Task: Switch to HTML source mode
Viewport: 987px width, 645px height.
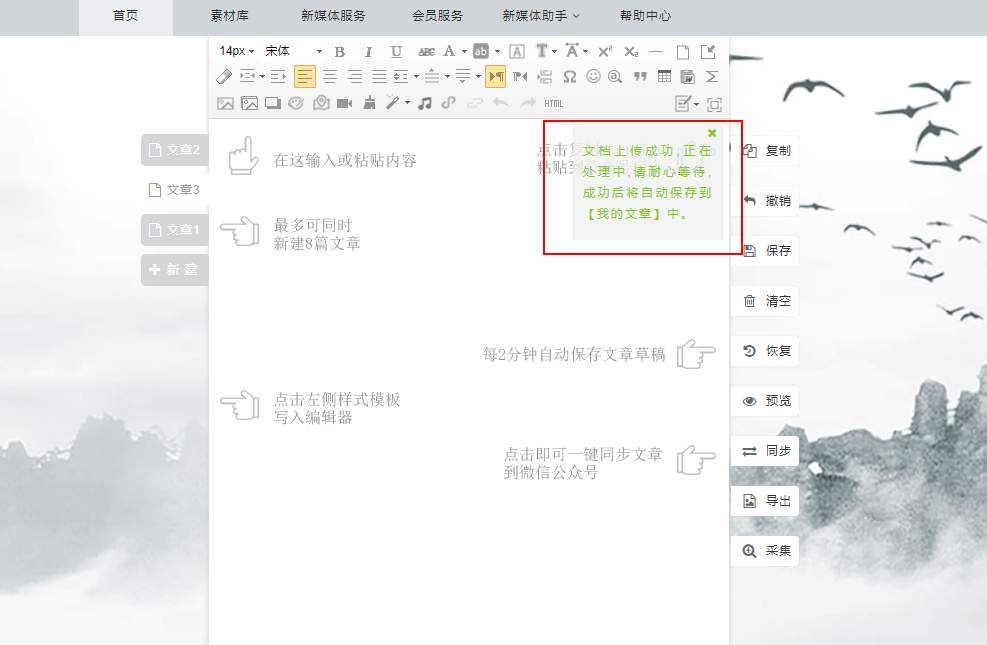Action: tap(553, 103)
